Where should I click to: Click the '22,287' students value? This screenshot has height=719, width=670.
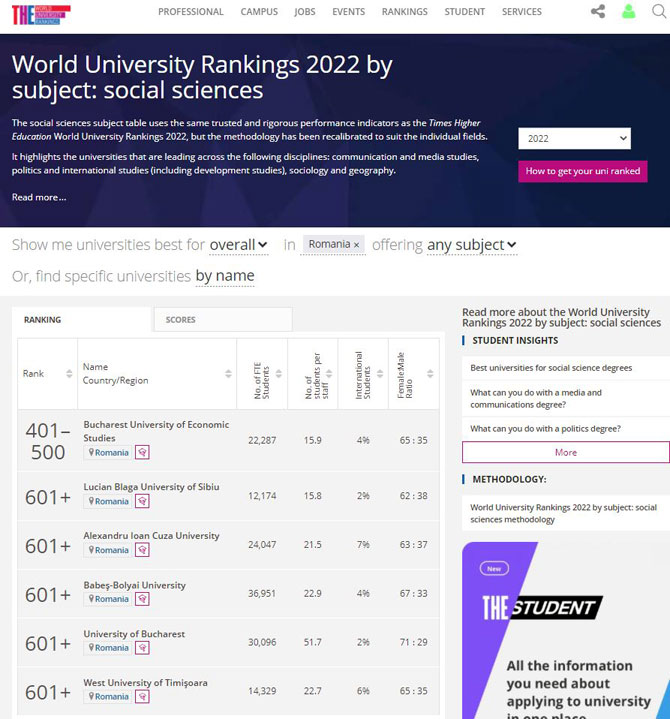pyautogui.click(x=262, y=440)
